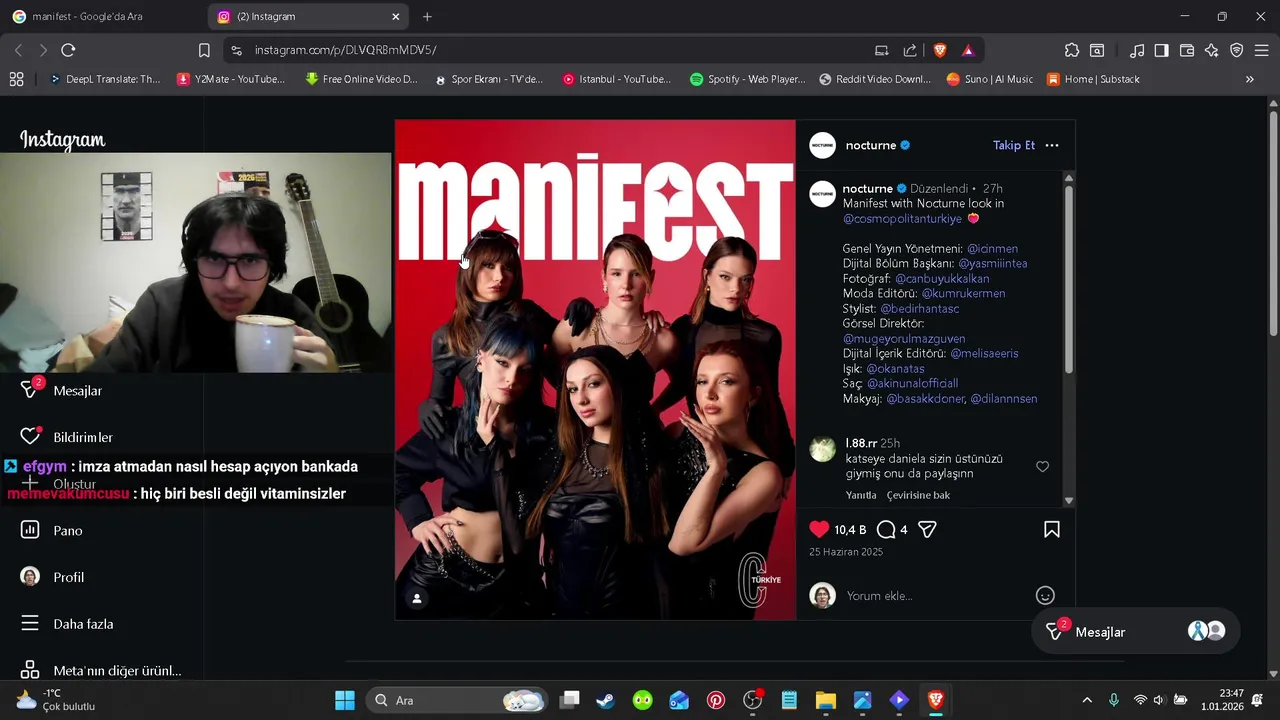Click the instagram.com URL address bar
The width and height of the screenshot is (1280, 720).
[345, 50]
